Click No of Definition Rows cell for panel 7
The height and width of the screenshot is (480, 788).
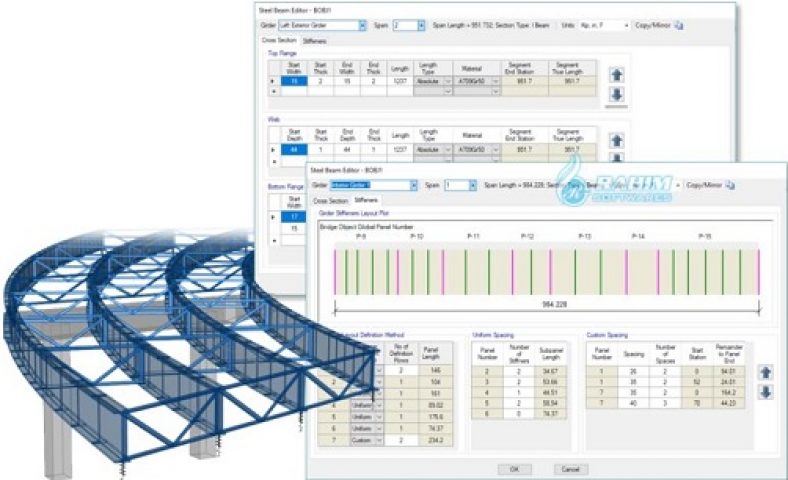401,440
